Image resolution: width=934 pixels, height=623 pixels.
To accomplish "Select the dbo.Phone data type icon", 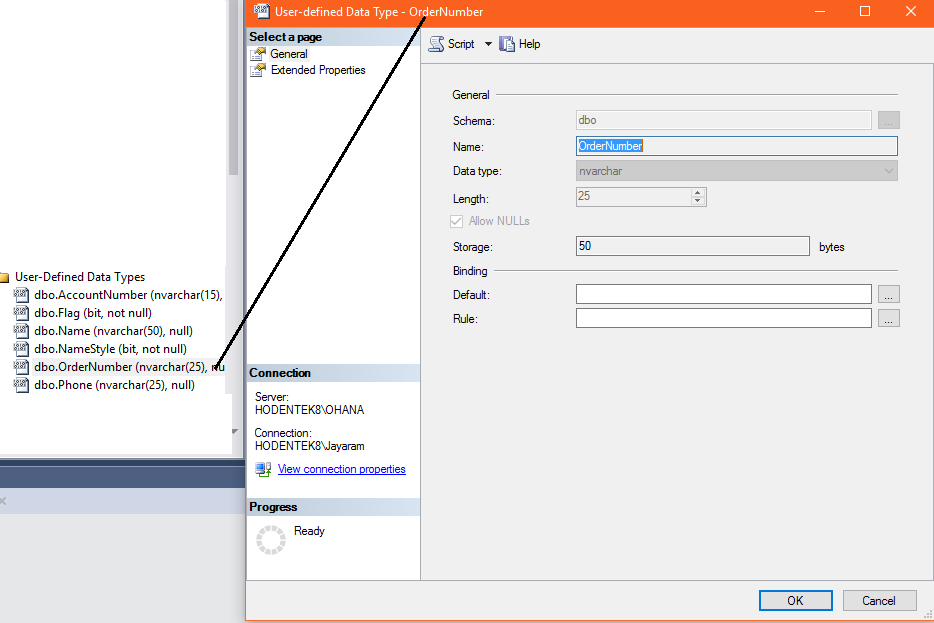I will pyautogui.click(x=22, y=384).
